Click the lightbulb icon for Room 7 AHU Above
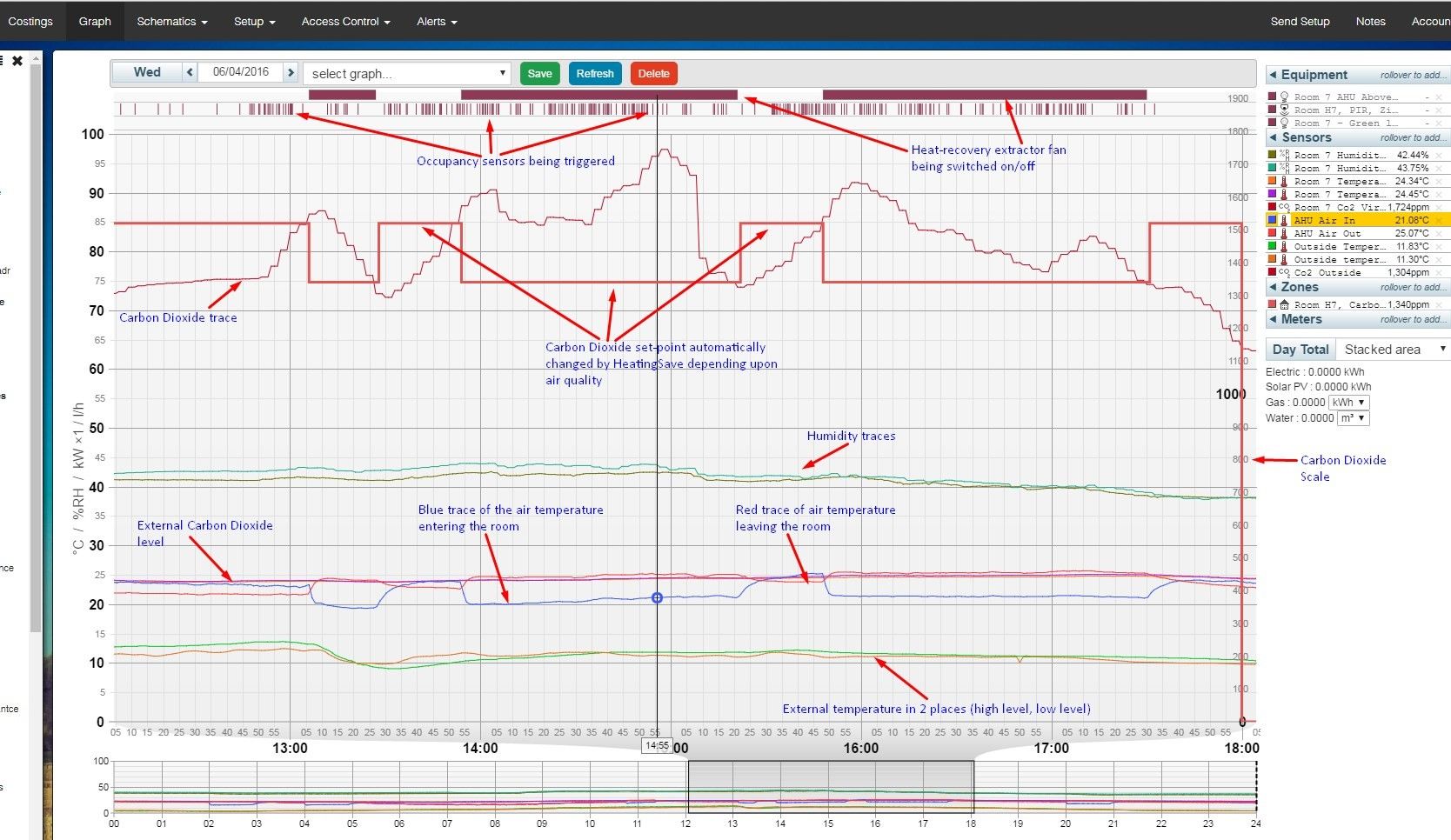Screen dimensions: 1451x840 coord(1284,97)
